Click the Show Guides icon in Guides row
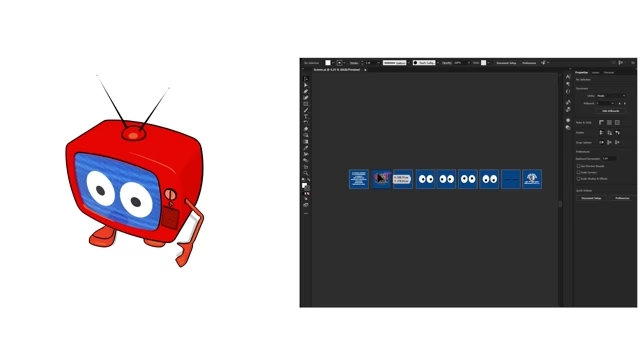Image resolution: width=640 pixels, height=360 pixels. coord(602,133)
